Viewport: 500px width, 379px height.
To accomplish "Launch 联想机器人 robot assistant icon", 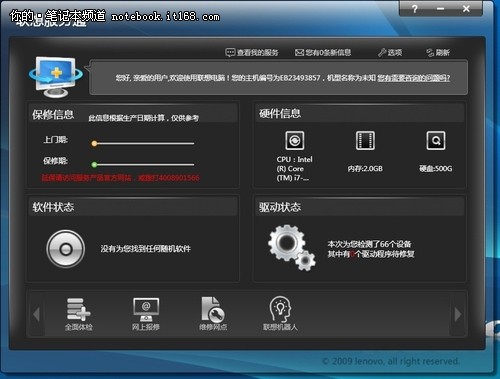I will pyautogui.click(x=280, y=313).
